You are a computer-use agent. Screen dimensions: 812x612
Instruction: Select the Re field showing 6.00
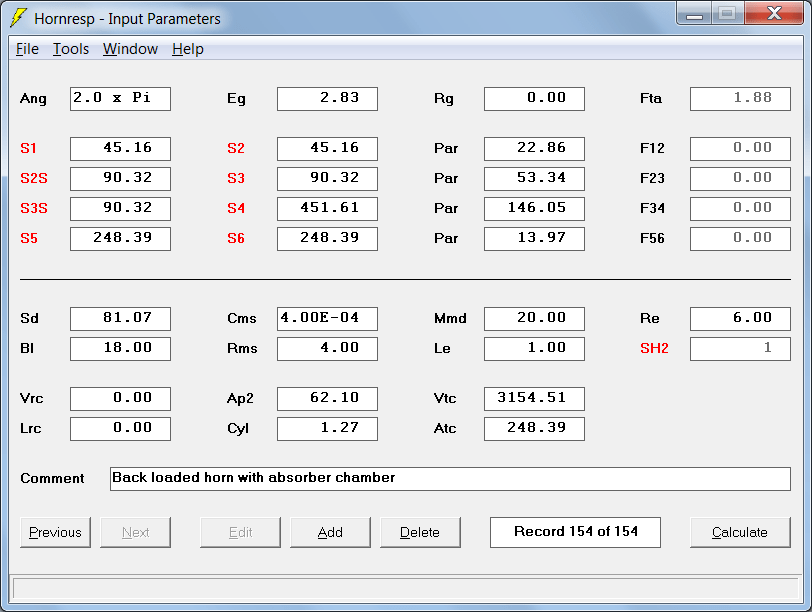click(741, 318)
